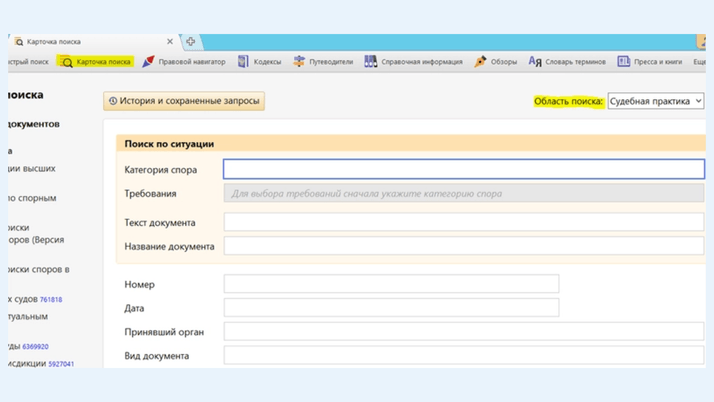Open Путеводители icon in toolbar

click(x=299, y=62)
